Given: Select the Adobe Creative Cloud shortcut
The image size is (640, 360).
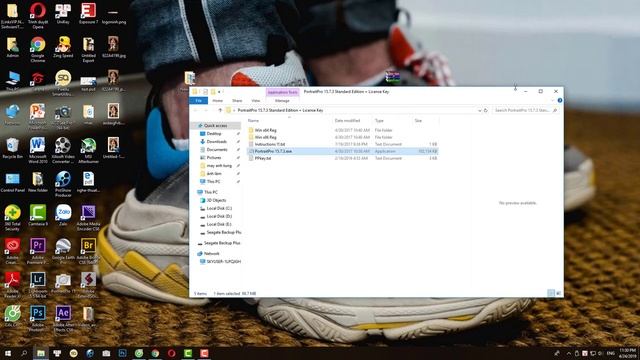Looking at the screenshot, I should point(12,251).
